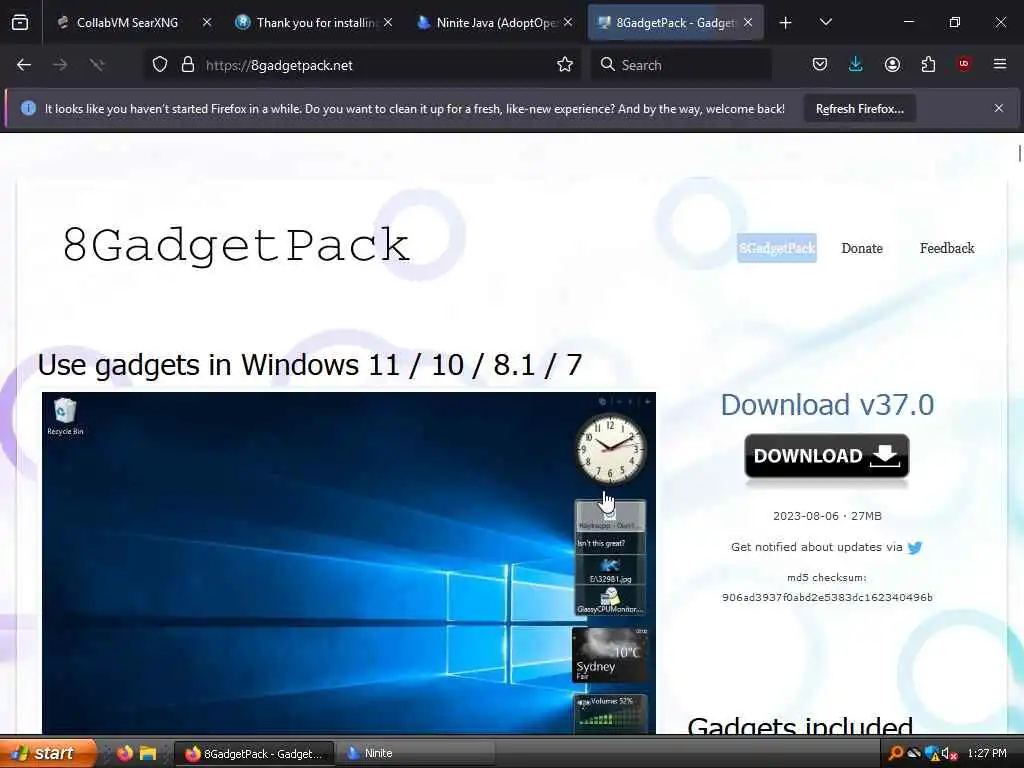Open the Windows start button

47,753
